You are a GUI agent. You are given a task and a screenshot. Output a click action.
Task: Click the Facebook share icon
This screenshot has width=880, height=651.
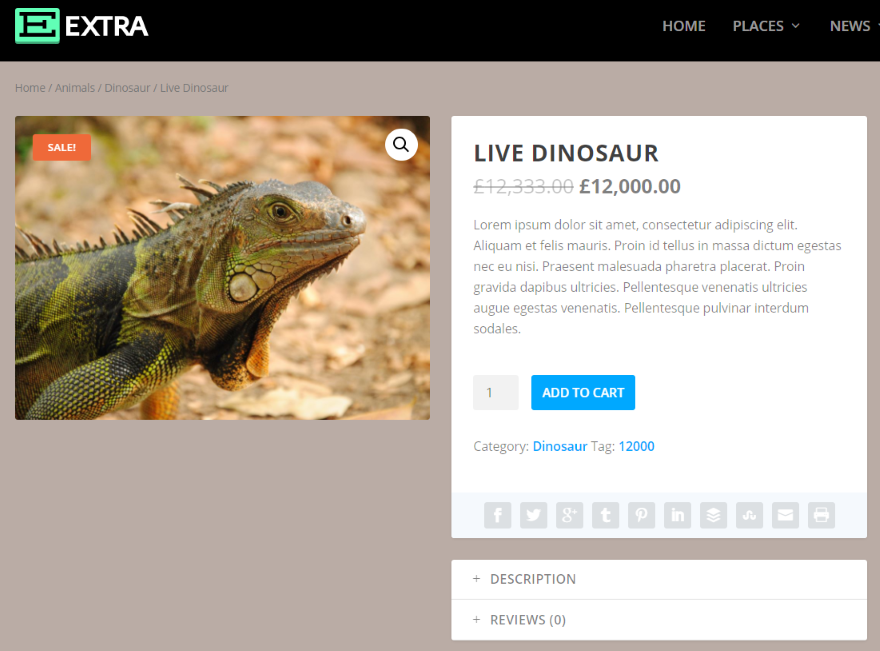pos(497,515)
